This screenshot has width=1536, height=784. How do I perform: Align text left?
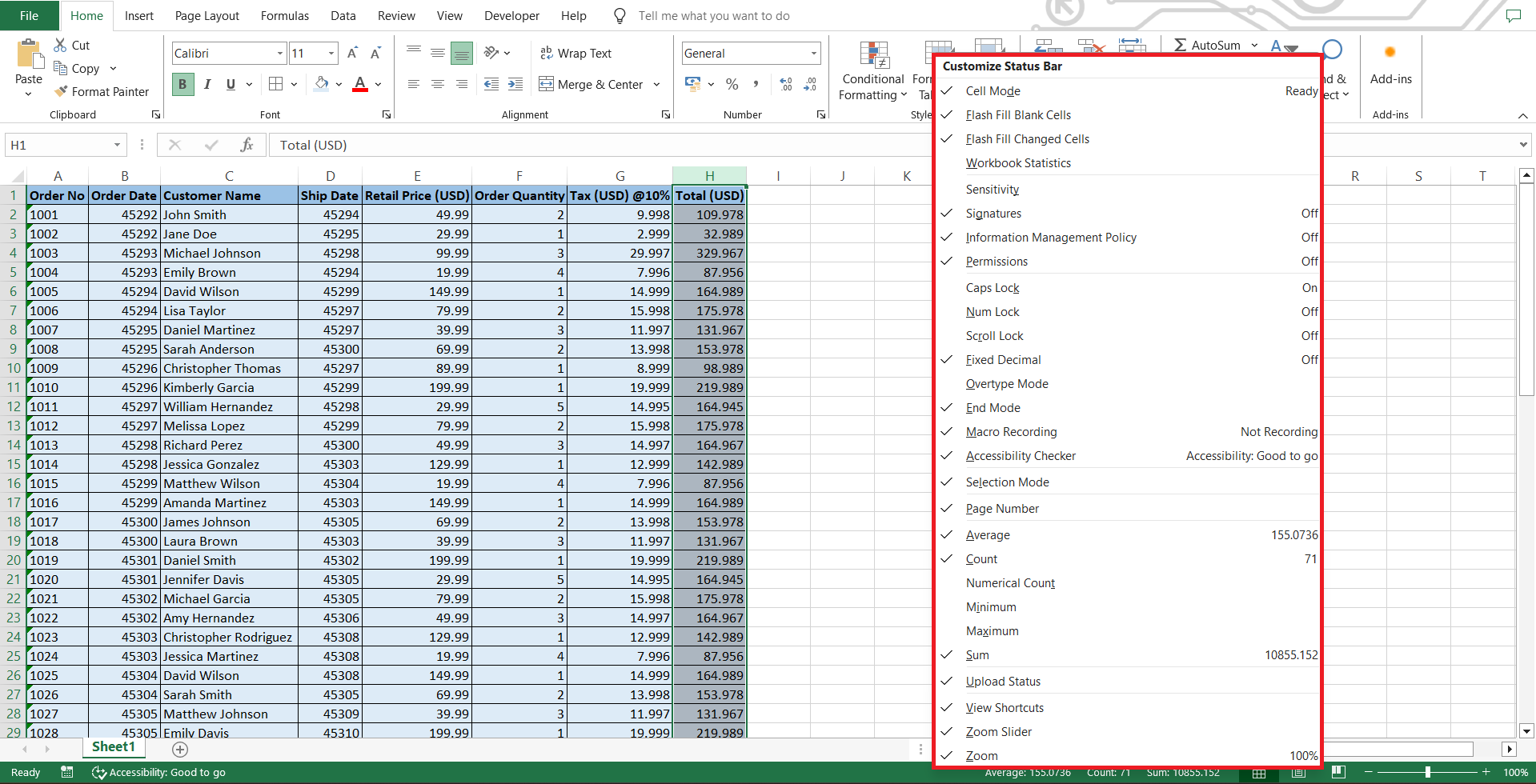414,84
